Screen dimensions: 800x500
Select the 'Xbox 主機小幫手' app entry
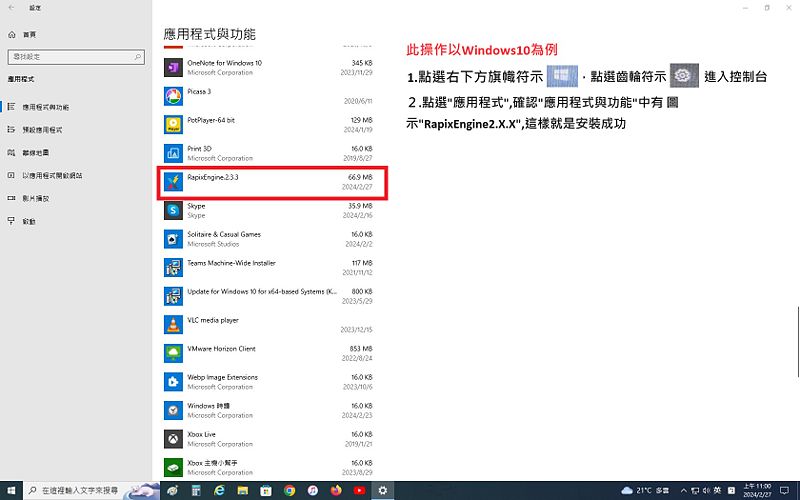(269, 467)
